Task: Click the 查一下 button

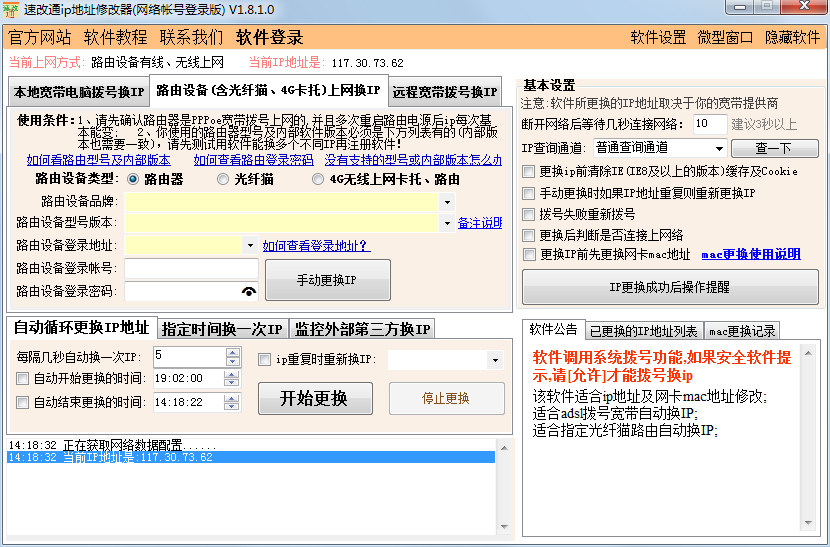Action: pos(773,148)
